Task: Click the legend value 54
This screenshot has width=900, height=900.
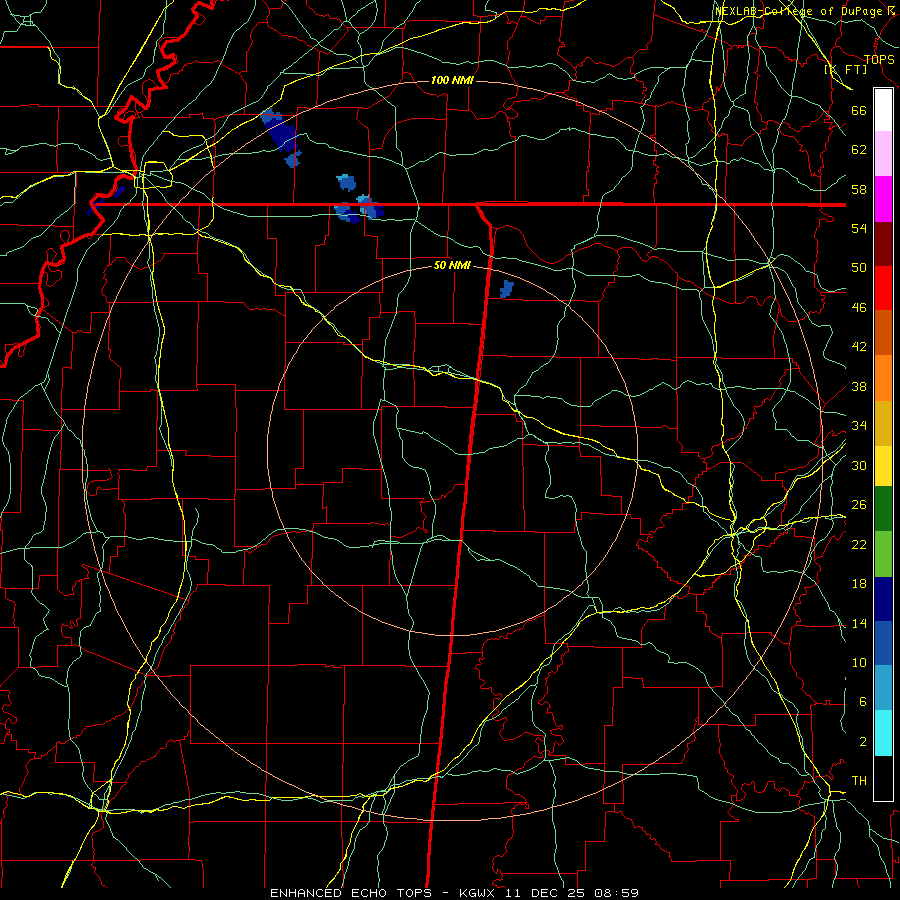Action: tap(859, 228)
